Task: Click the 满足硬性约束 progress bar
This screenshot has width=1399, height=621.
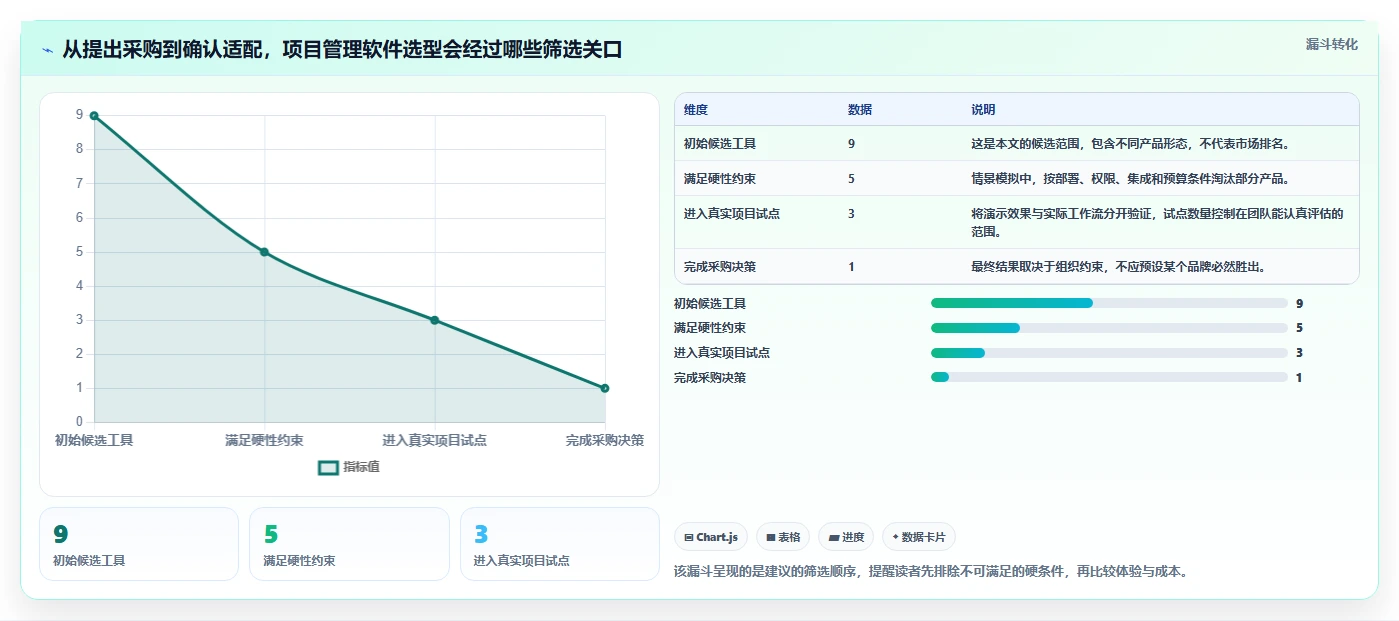Action: pyautogui.click(x=1109, y=328)
